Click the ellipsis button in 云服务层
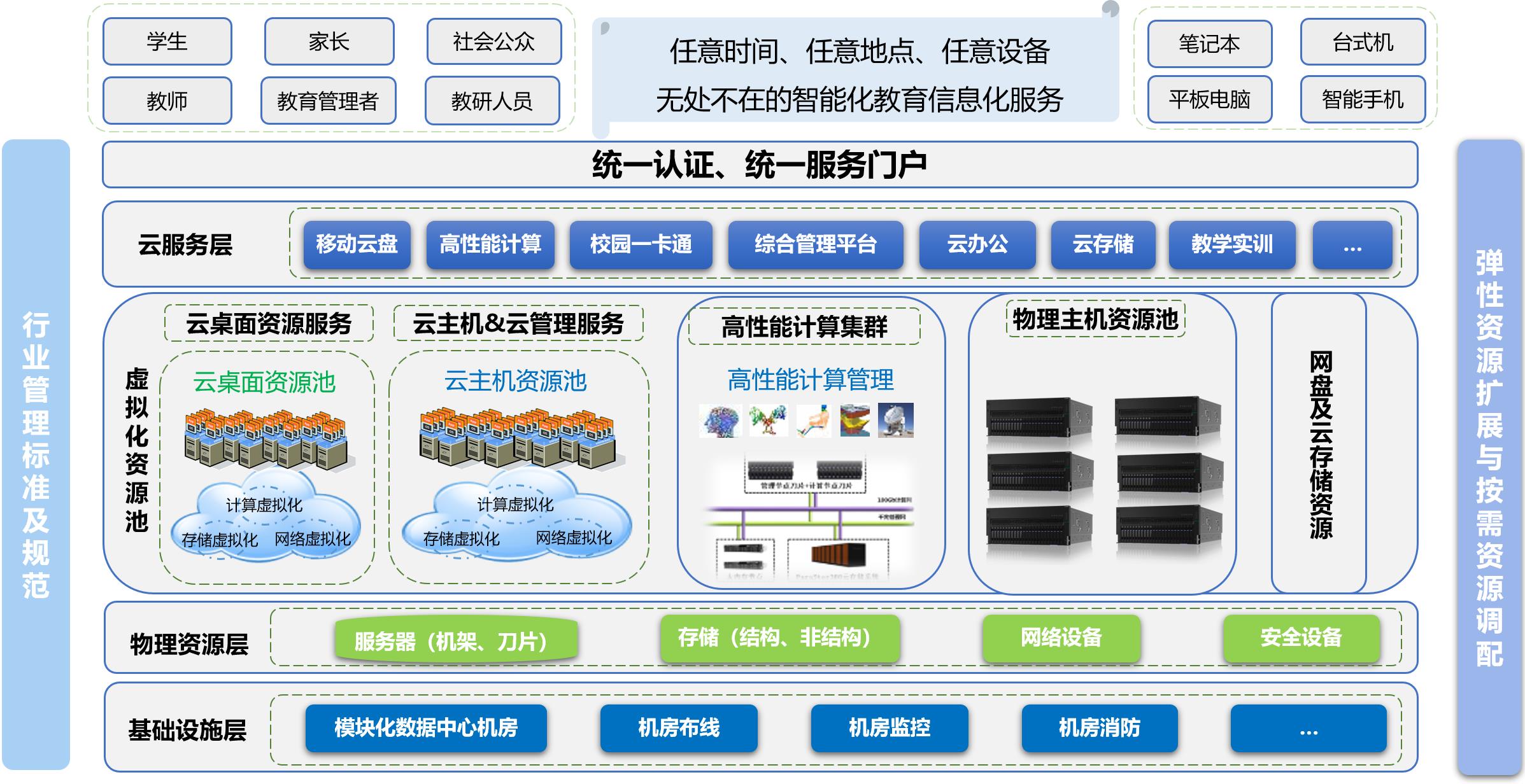1525x784 pixels. 1352,246
